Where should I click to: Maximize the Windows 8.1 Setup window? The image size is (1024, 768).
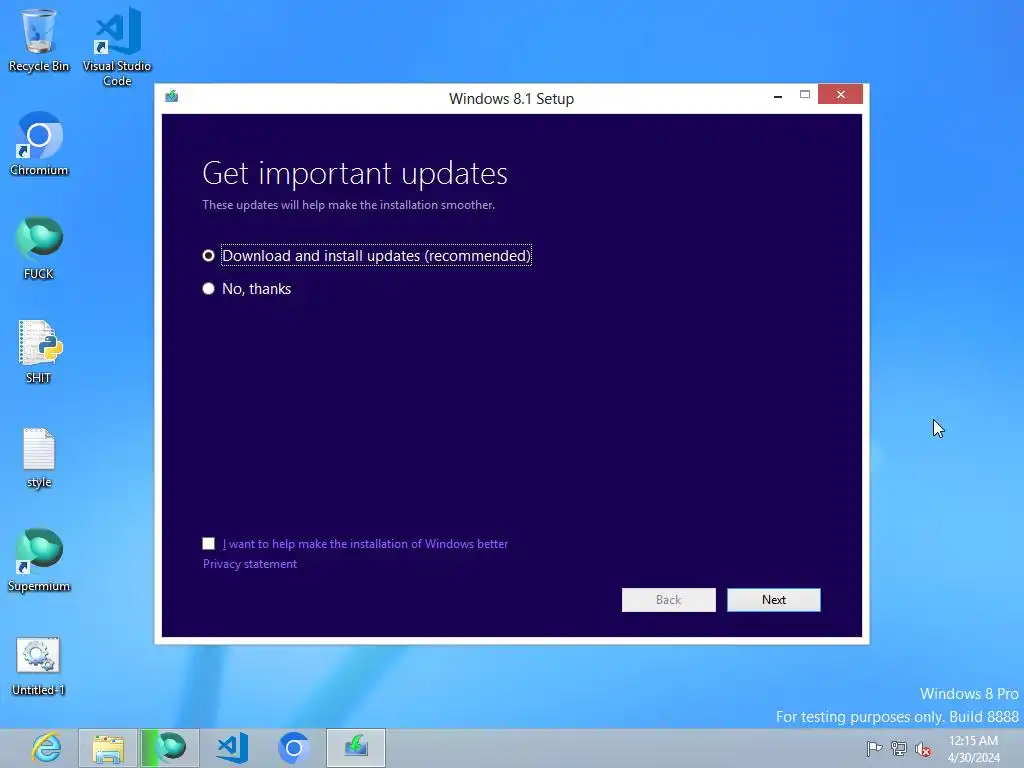click(x=805, y=95)
